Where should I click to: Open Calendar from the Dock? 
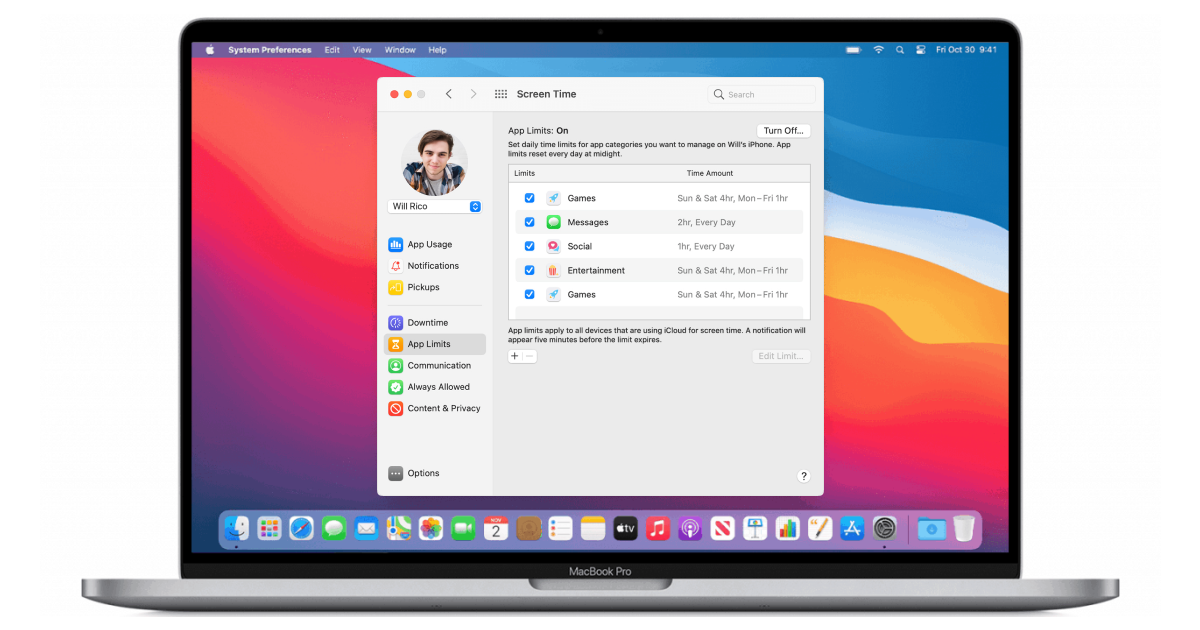(x=496, y=528)
